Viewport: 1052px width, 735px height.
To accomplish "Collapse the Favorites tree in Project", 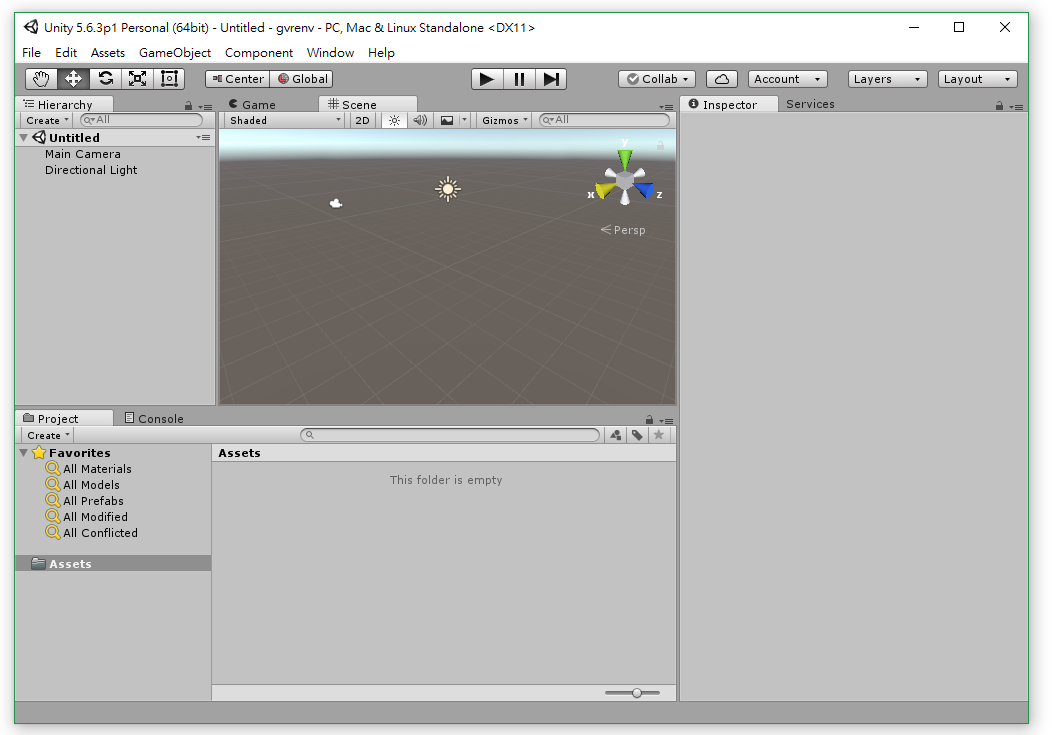I will (x=24, y=453).
